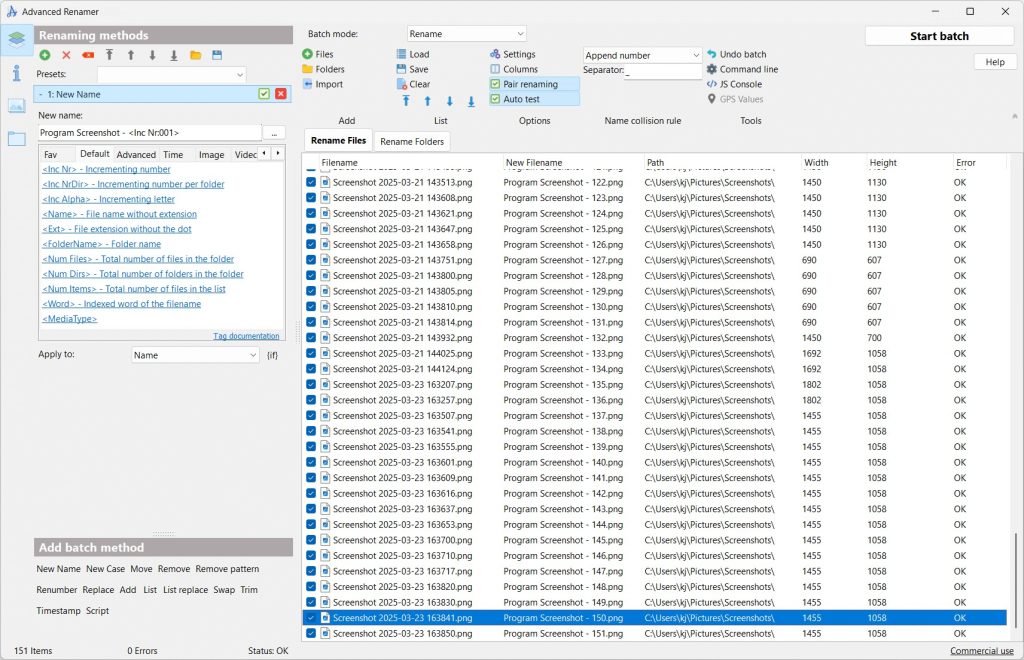Uncheck file Screenshot 2025-03-23 163850.png

pyautogui.click(x=311, y=633)
